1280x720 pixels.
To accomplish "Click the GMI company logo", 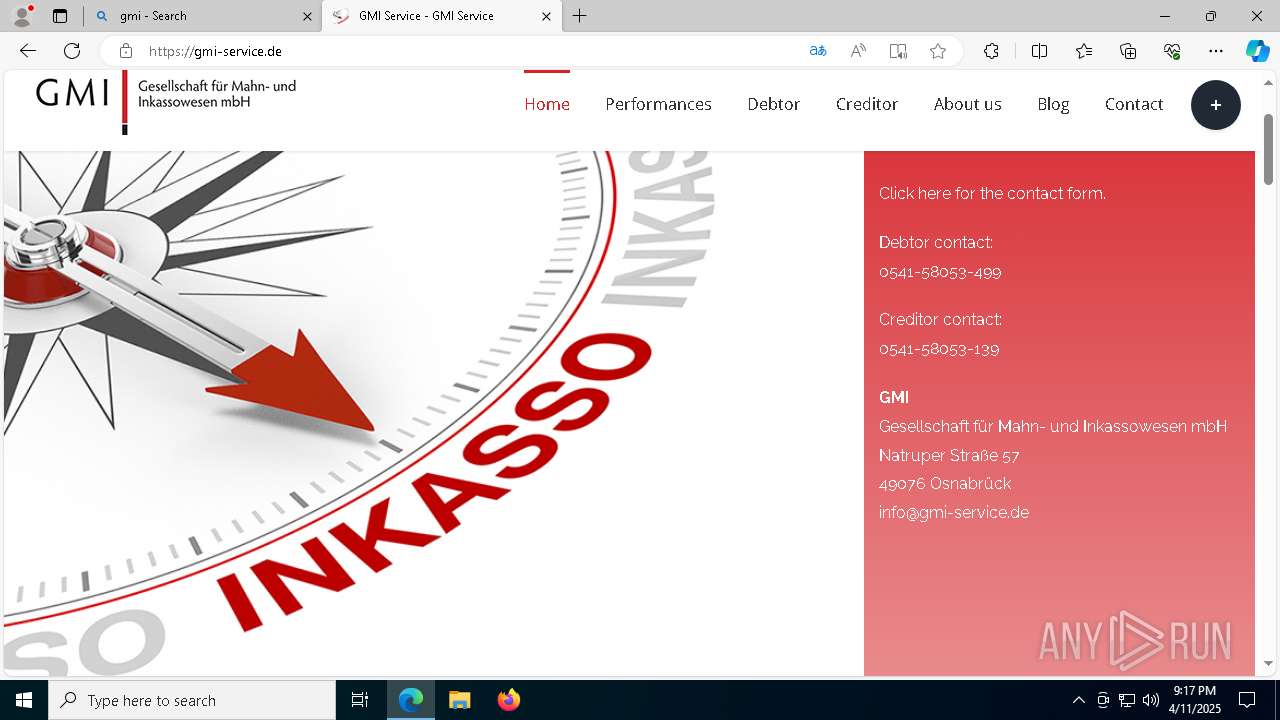I will coord(166,102).
